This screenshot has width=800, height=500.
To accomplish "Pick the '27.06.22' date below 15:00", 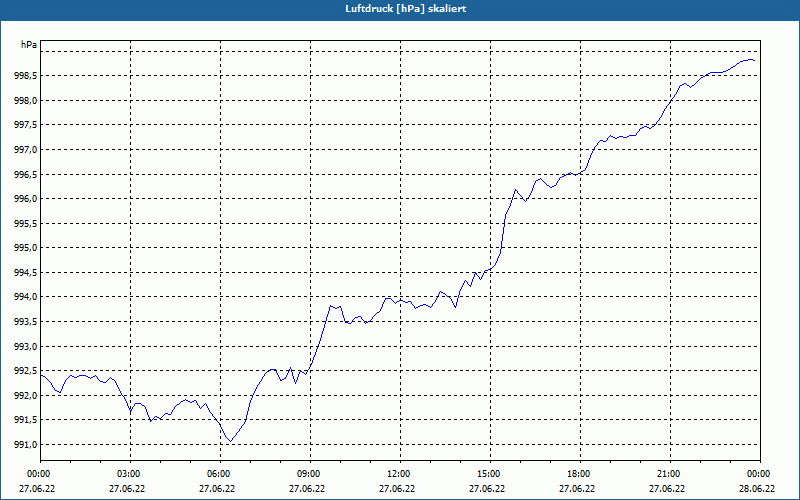I will coord(487,488).
